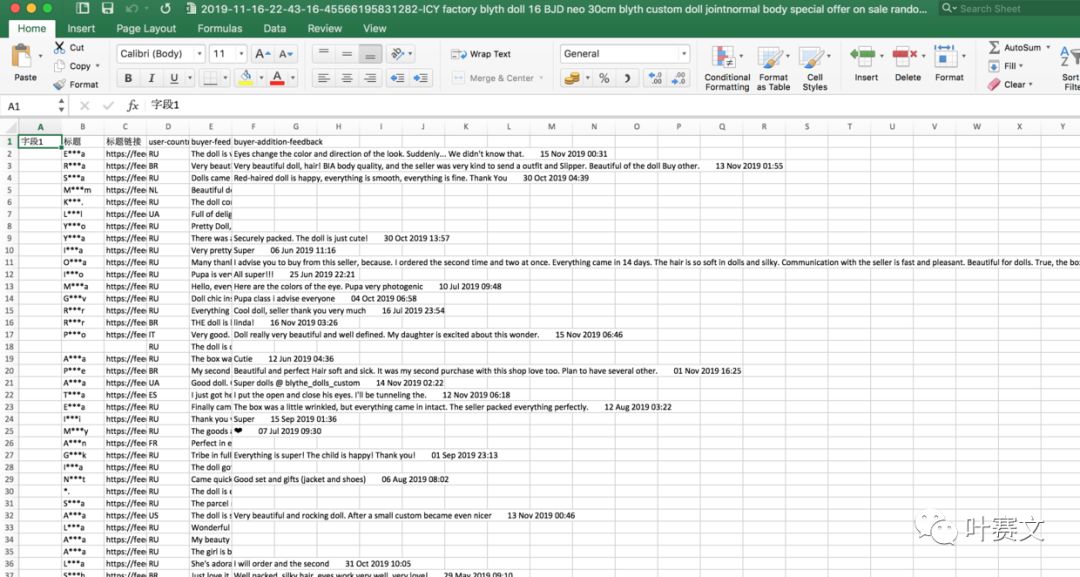Click the Paste clipboard icon

coord(24,58)
